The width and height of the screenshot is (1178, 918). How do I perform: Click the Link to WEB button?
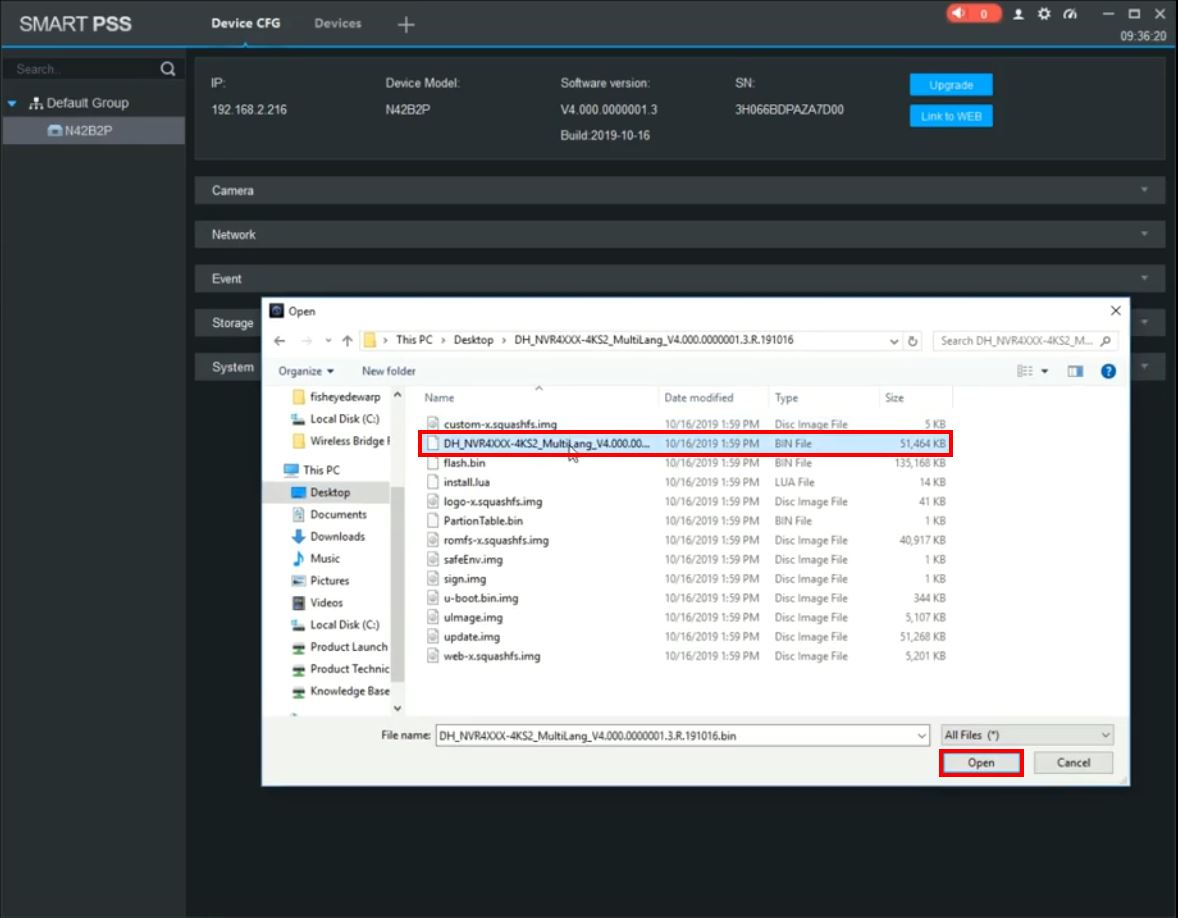coord(950,116)
